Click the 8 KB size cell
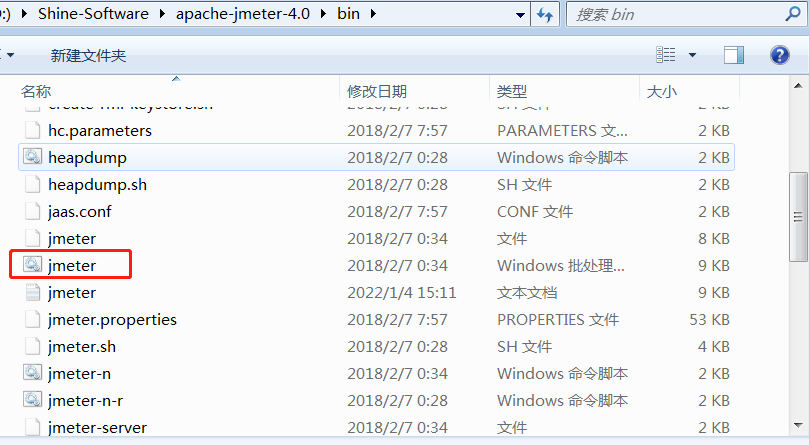Viewport: 810px width, 445px height. [x=713, y=238]
